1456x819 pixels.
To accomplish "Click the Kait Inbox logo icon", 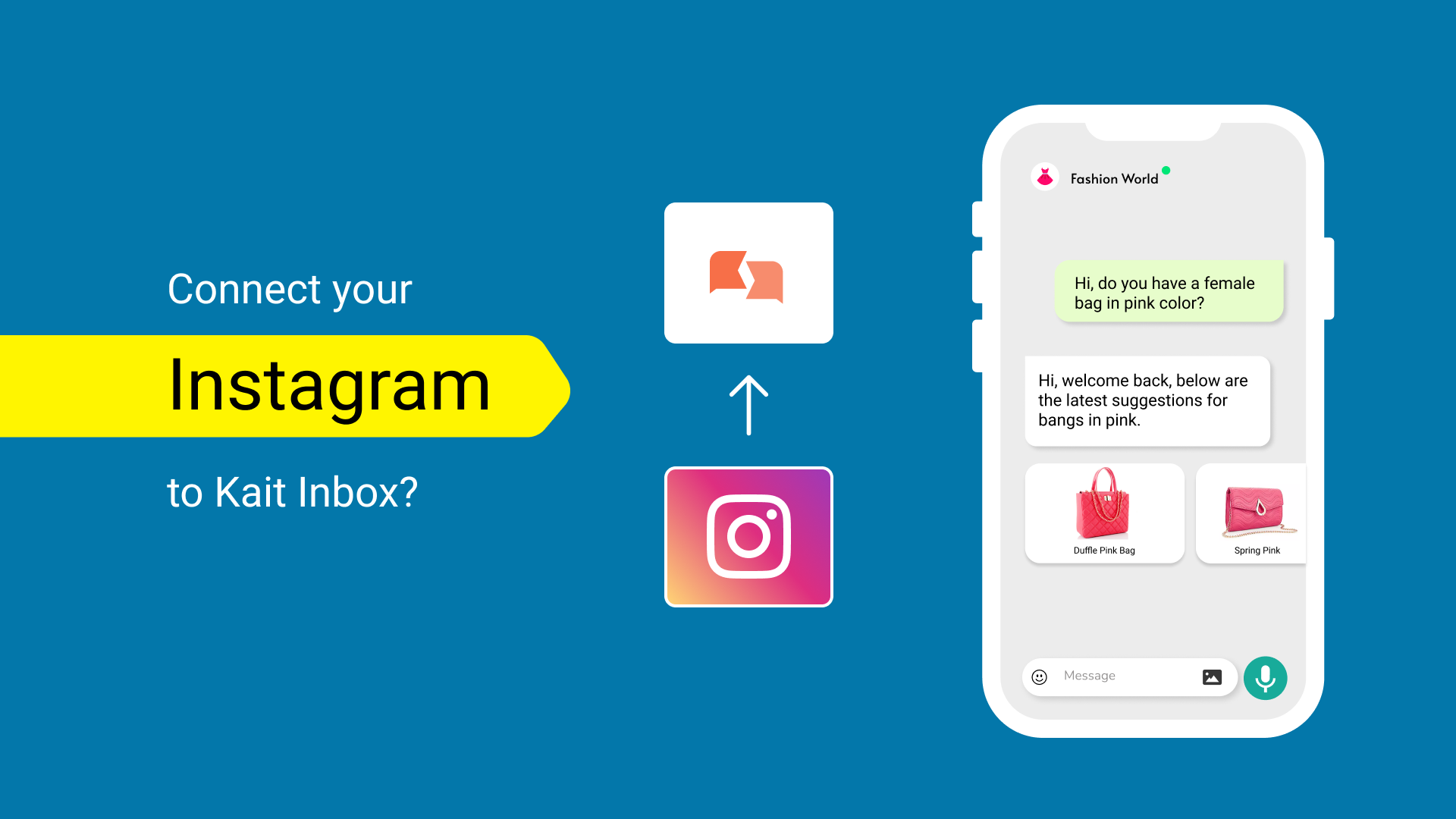I will point(749,274).
